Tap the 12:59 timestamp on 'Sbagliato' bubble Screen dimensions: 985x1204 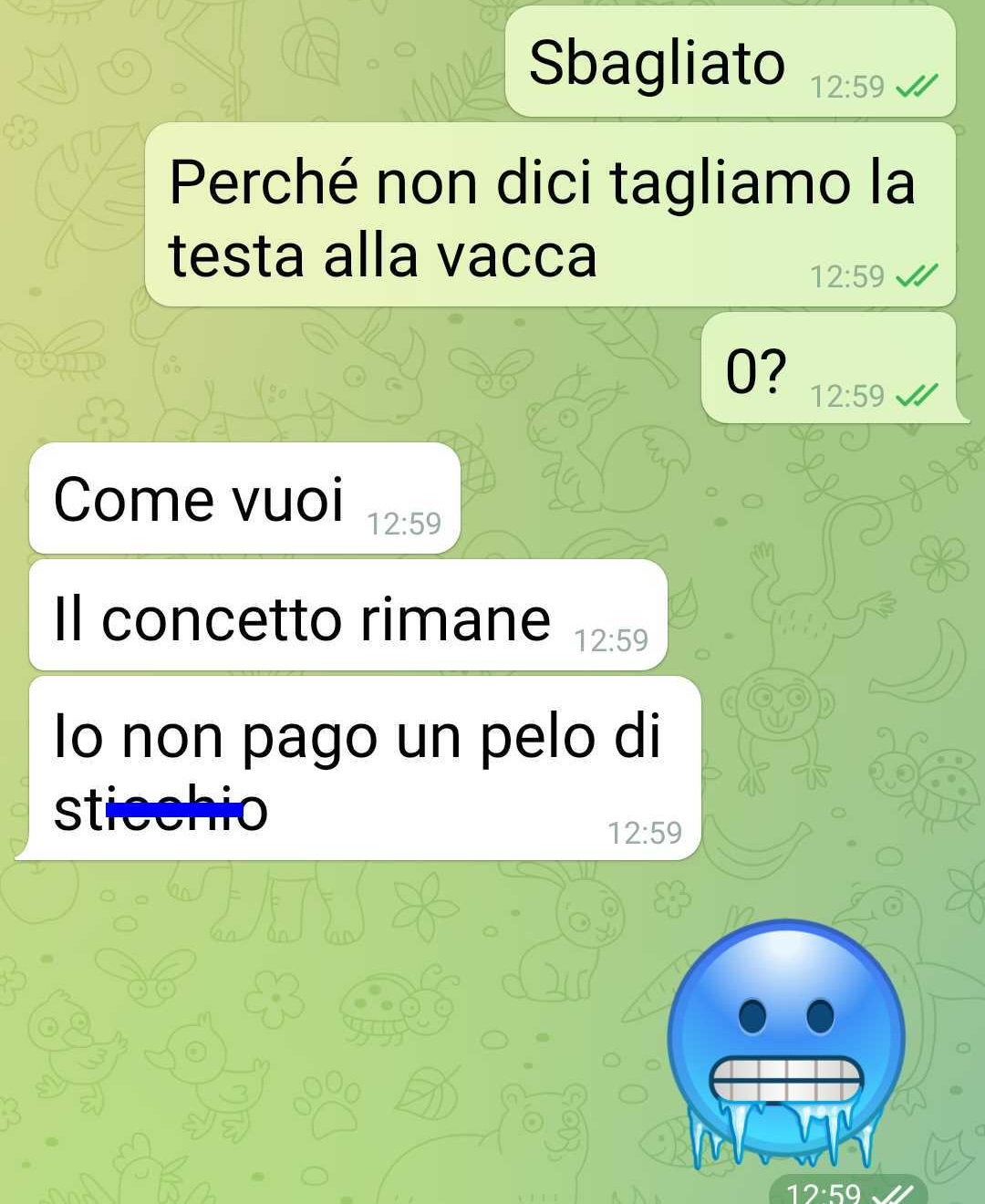point(847,87)
